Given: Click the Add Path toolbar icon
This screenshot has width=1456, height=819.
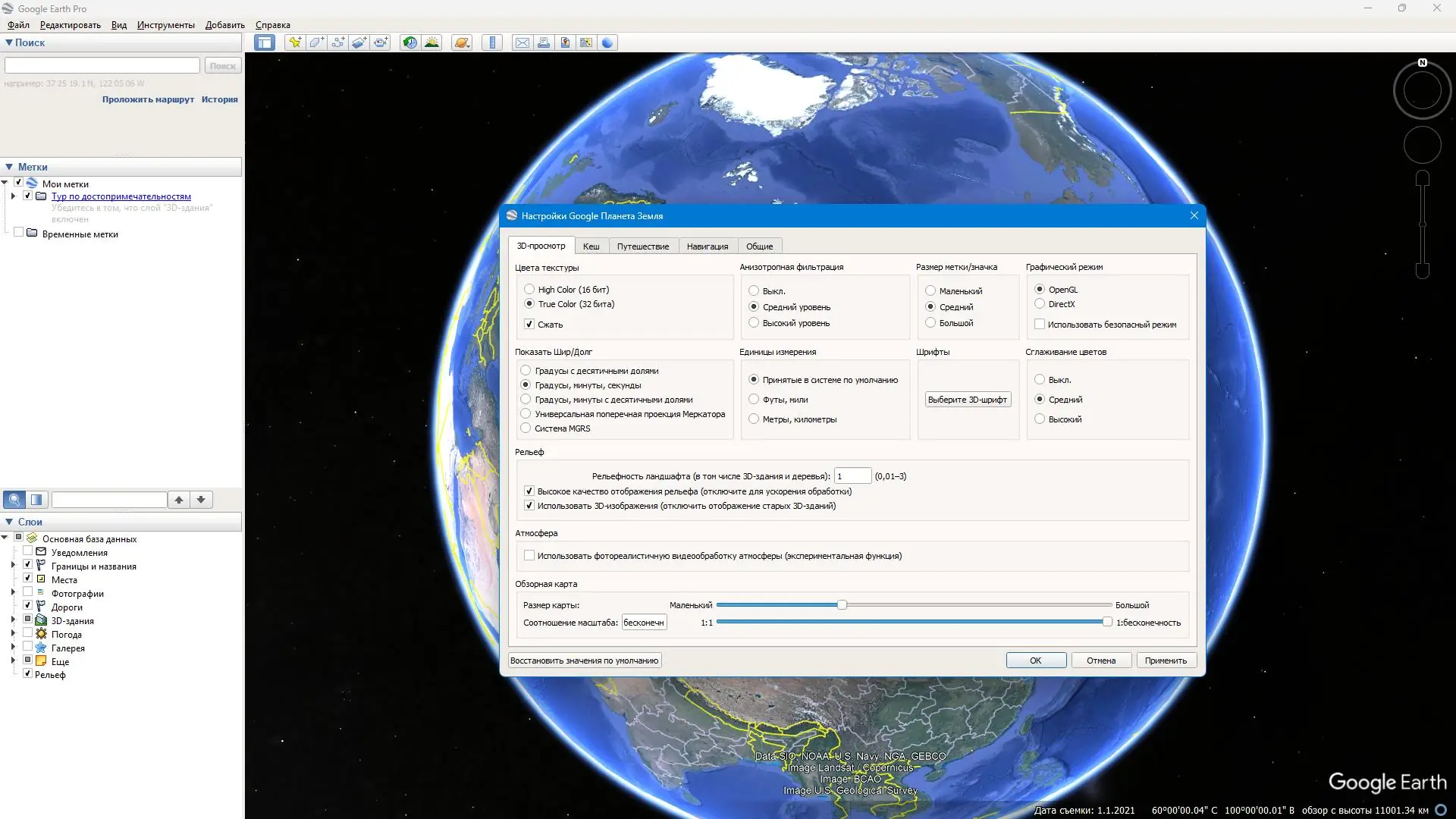Looking at the screenshot, I should (337, 43).
